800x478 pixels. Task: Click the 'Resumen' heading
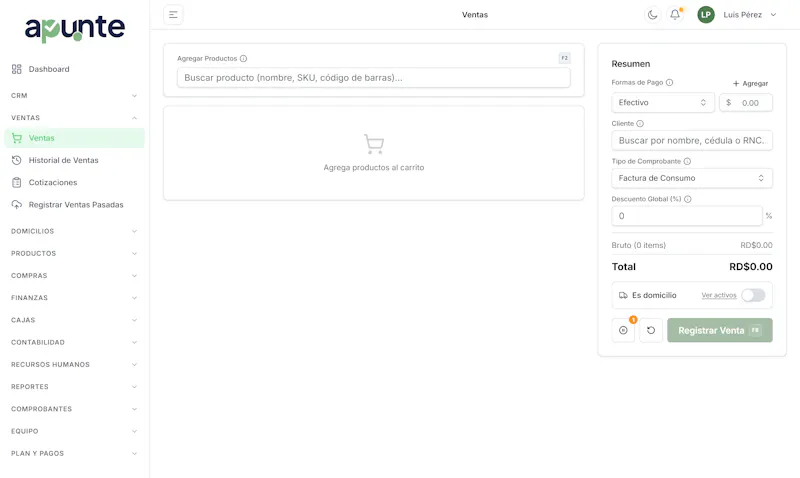click(631, 64)
